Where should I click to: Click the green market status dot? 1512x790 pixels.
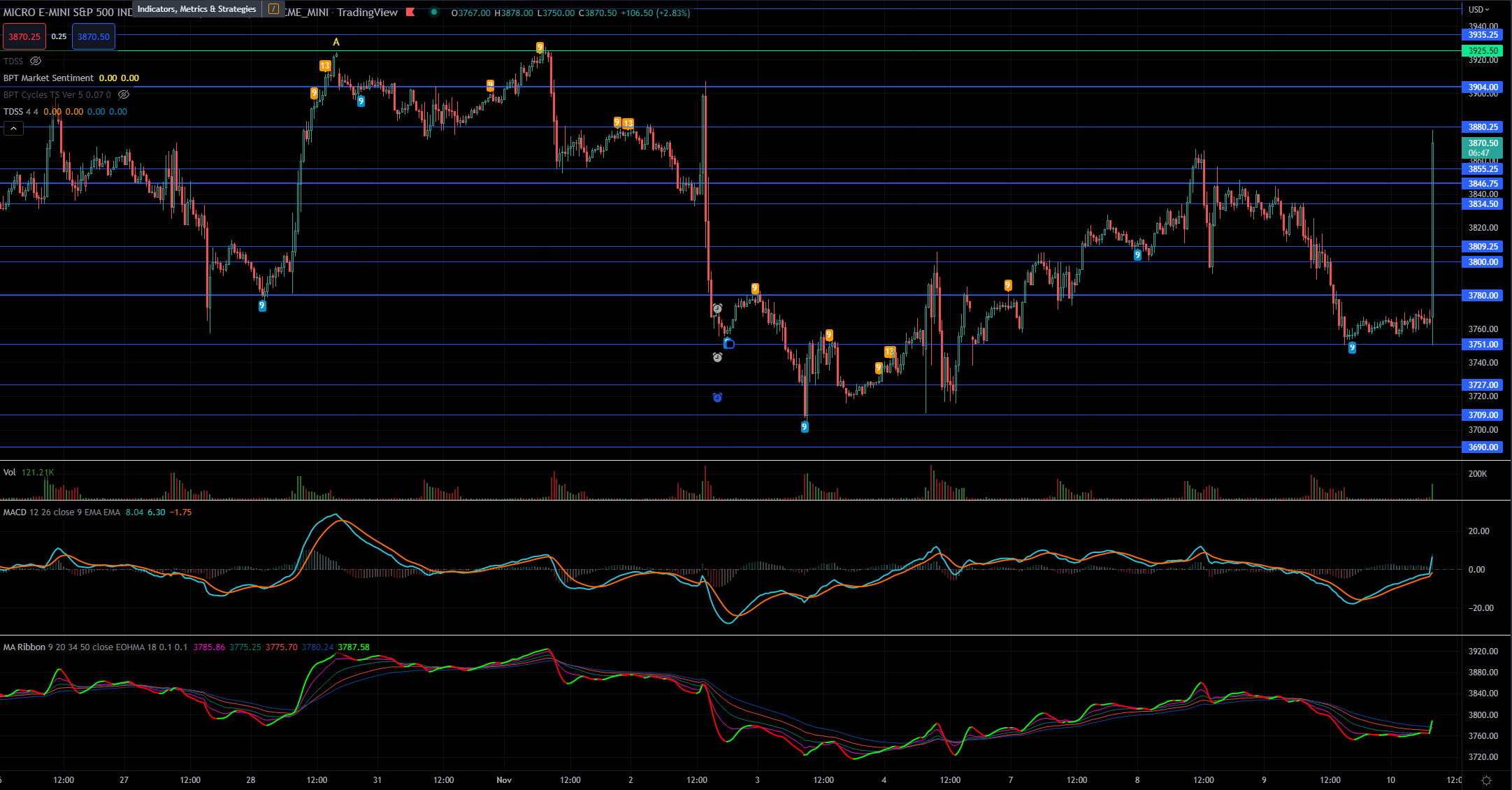(x=434, y=12)
